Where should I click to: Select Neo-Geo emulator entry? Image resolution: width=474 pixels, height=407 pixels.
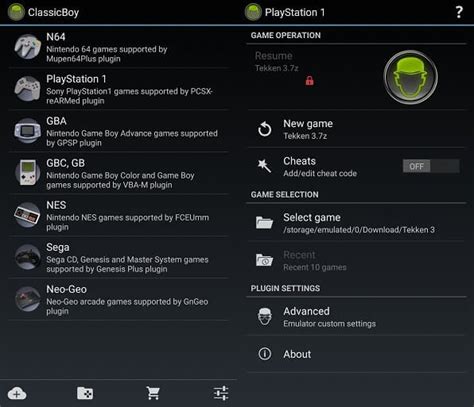point(119,299)
